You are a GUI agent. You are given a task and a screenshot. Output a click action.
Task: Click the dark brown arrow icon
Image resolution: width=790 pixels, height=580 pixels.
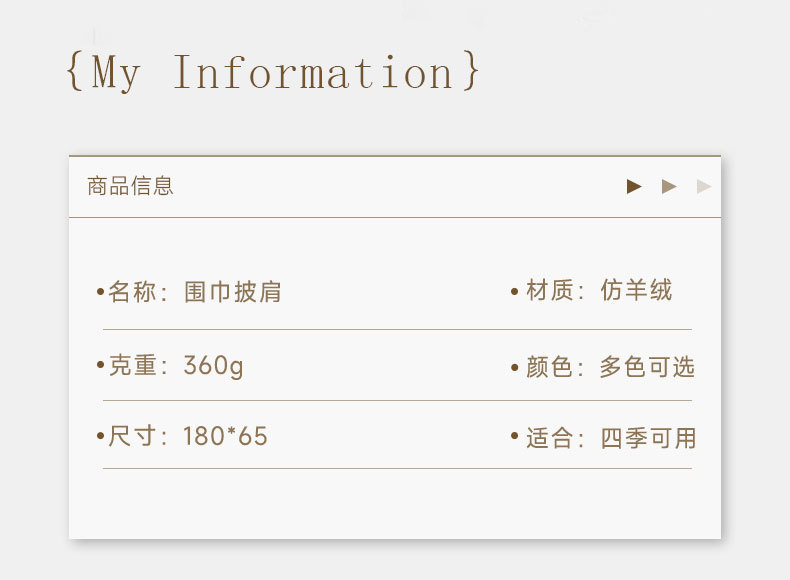634,186
